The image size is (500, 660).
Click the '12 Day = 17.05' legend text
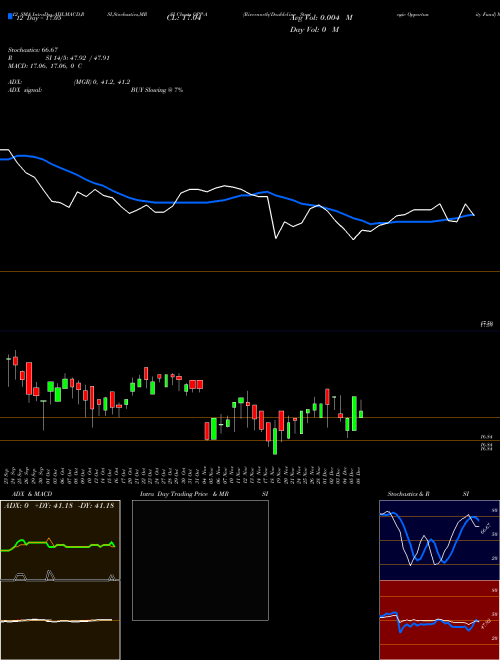[38, 18]
